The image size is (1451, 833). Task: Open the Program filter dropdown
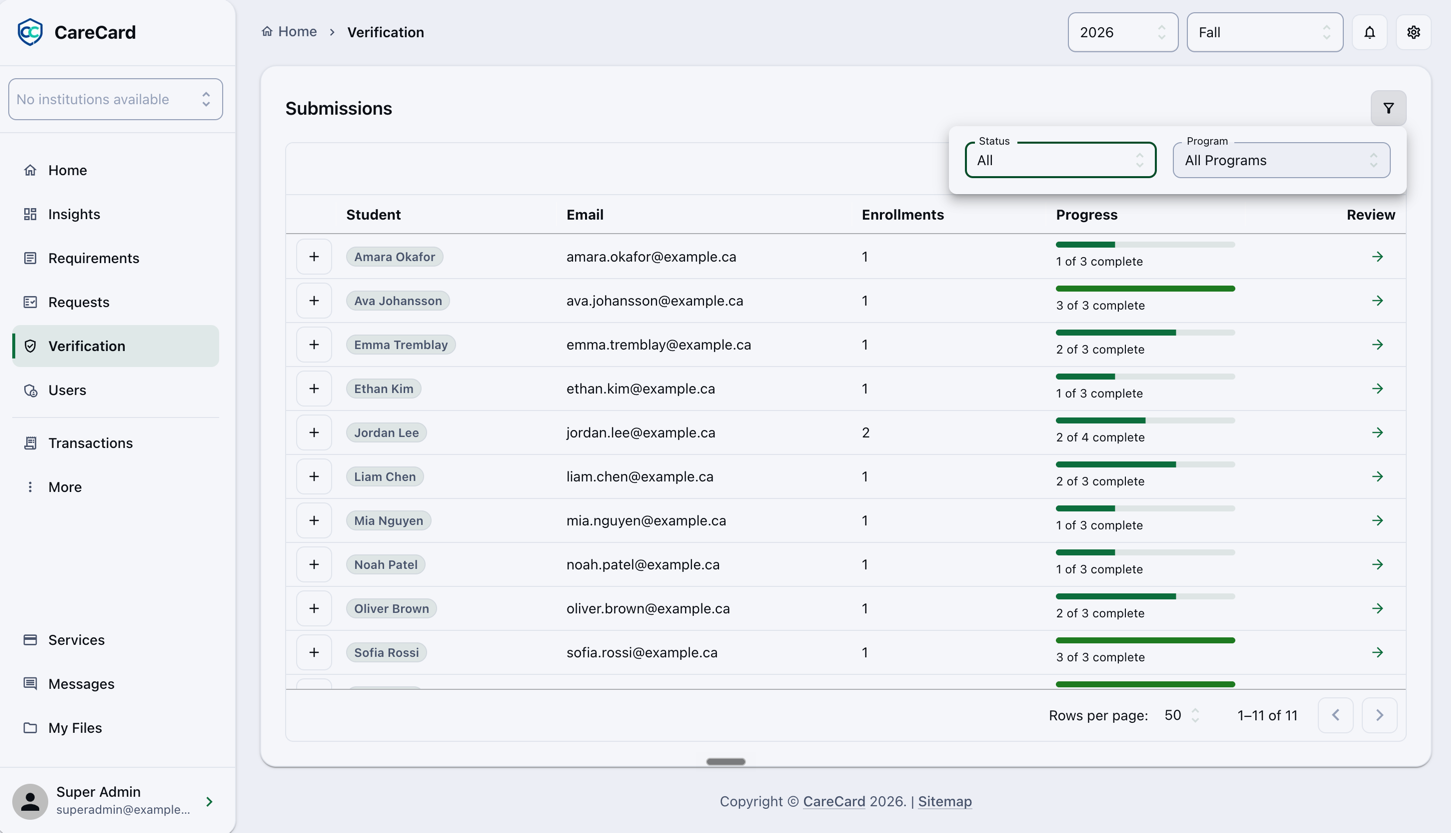click(1281, 160)
